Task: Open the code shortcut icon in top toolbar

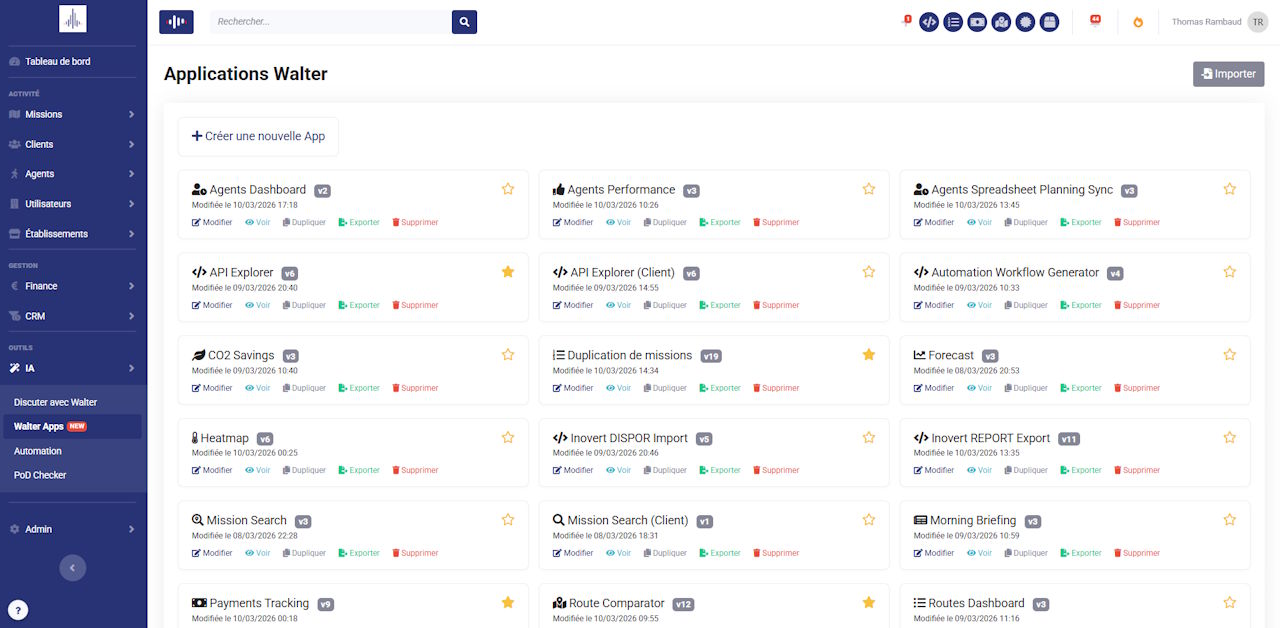Action: tap(929, 22)
